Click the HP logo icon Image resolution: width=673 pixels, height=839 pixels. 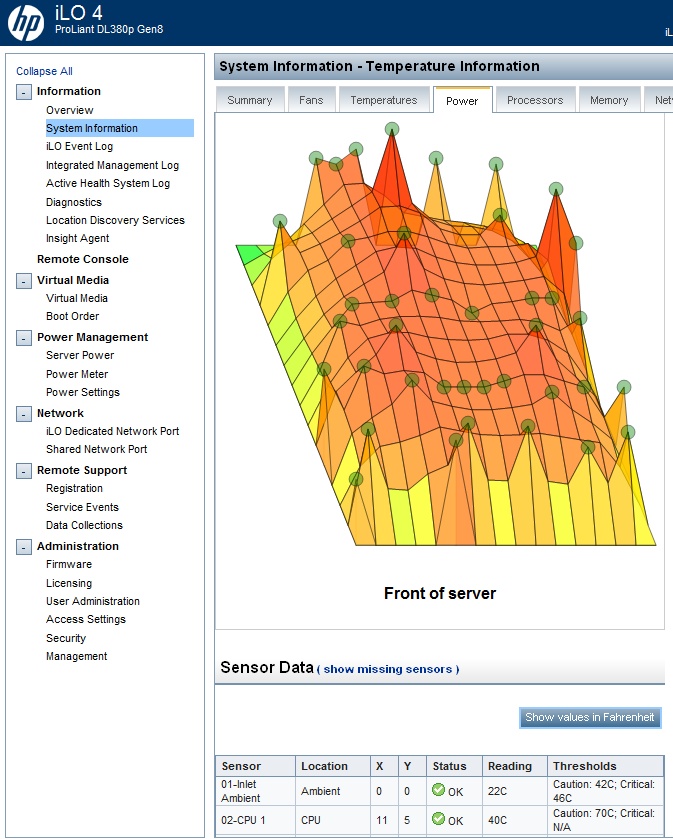point(26,23)
